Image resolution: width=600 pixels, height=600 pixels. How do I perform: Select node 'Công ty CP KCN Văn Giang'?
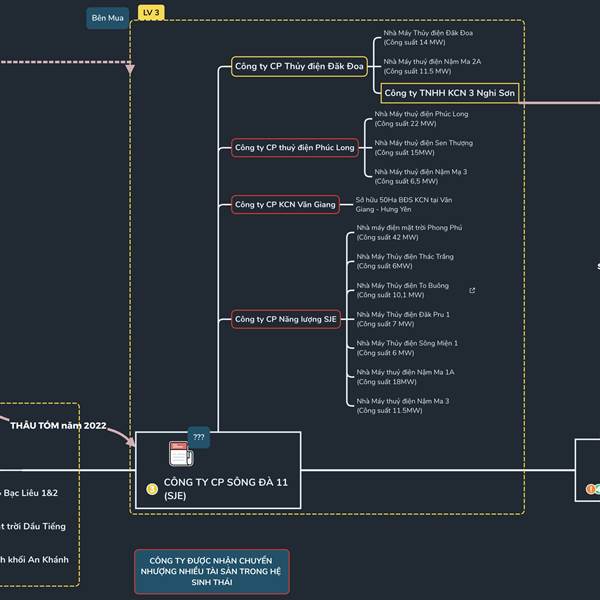pyautogui.click(x=285, y=205)
